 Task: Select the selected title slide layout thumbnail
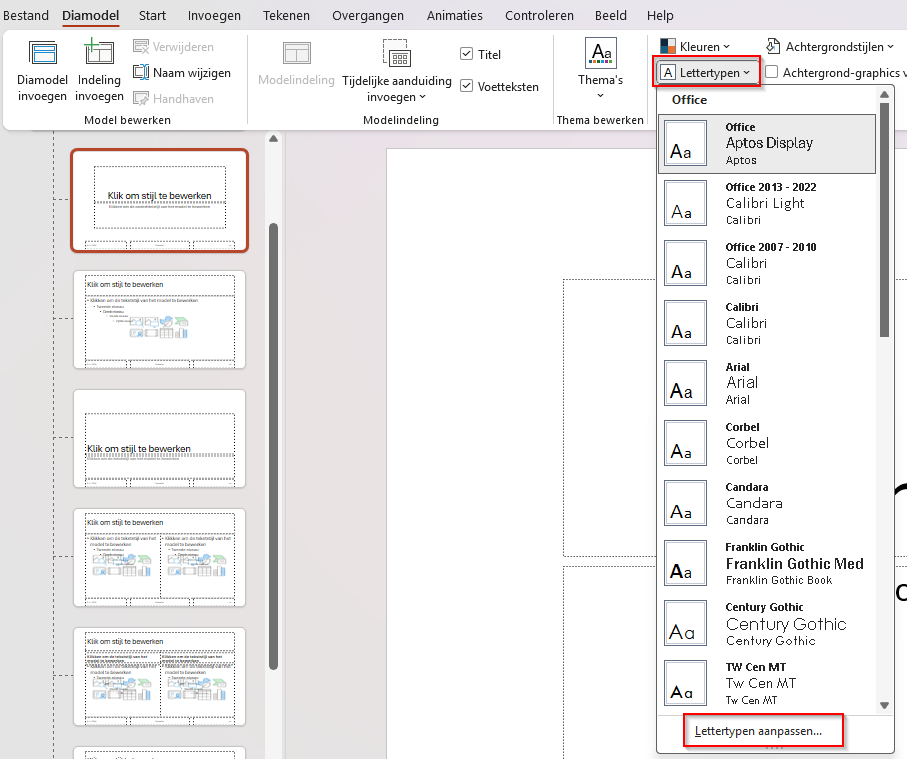coord(160,200)
